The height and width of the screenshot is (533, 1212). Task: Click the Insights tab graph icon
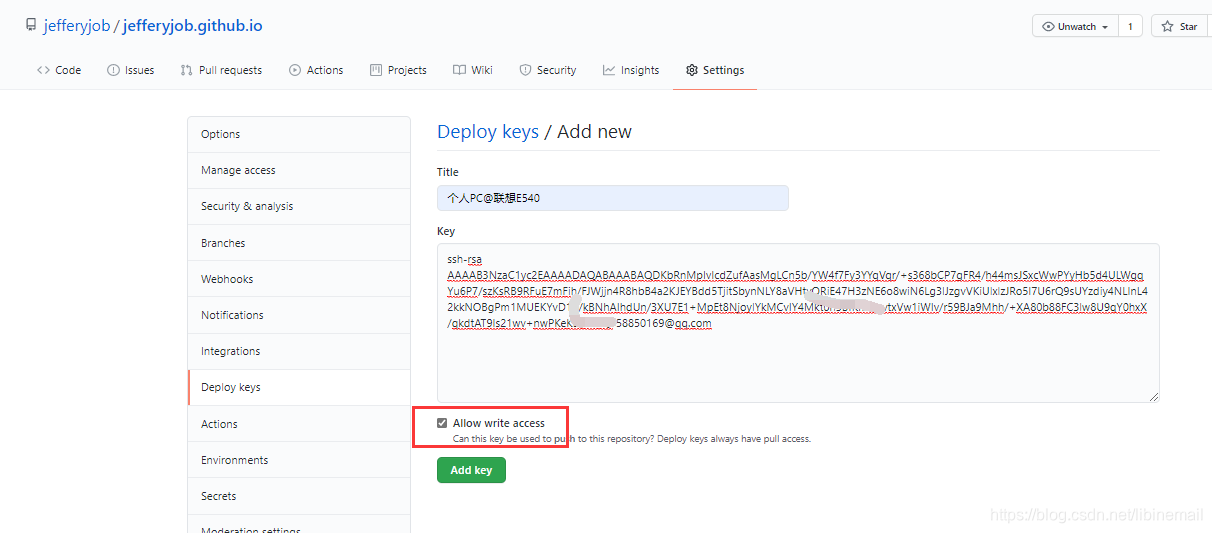pos(609,70)
